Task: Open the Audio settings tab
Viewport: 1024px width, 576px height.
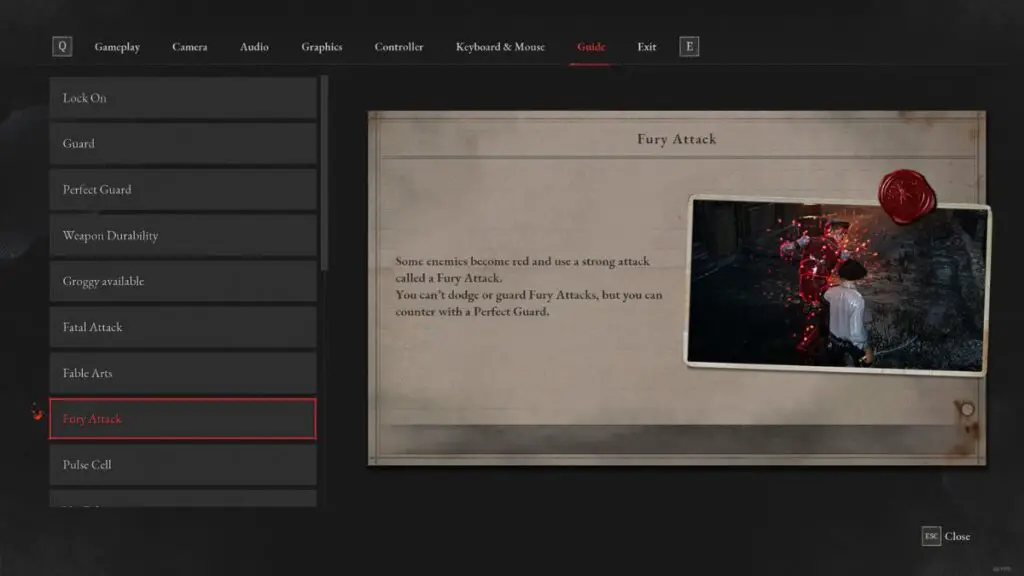Action: coord(254,47)
